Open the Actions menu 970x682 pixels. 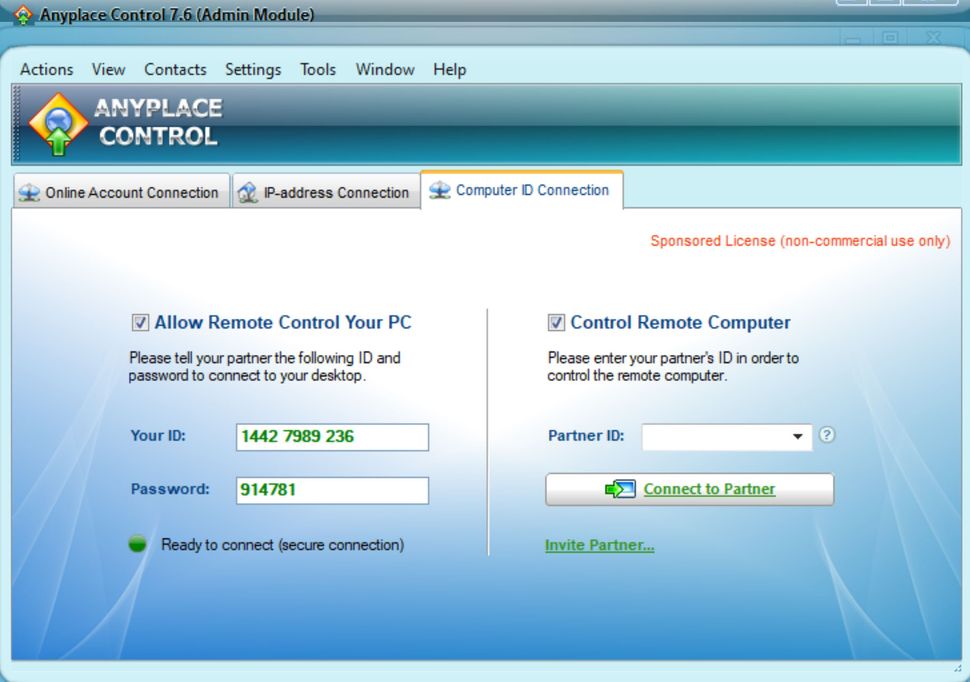(46, 69)
